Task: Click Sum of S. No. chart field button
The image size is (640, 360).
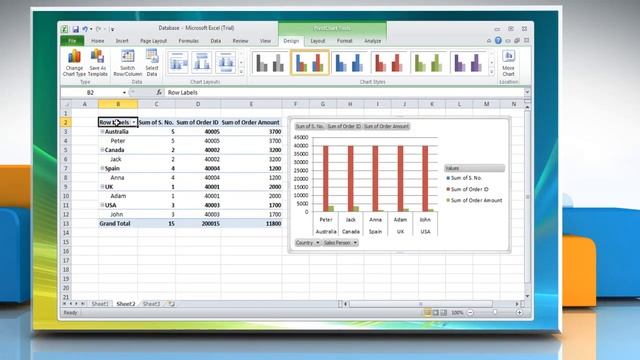Action: click(x=309, y=127)
